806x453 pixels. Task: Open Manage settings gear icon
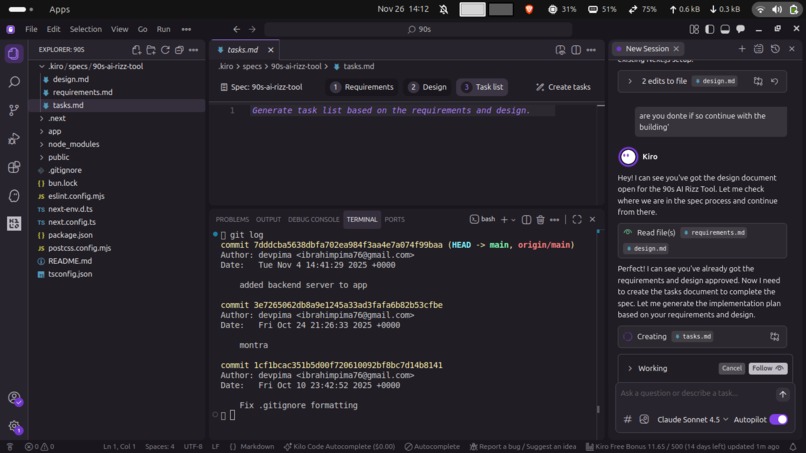pos(14,427)
